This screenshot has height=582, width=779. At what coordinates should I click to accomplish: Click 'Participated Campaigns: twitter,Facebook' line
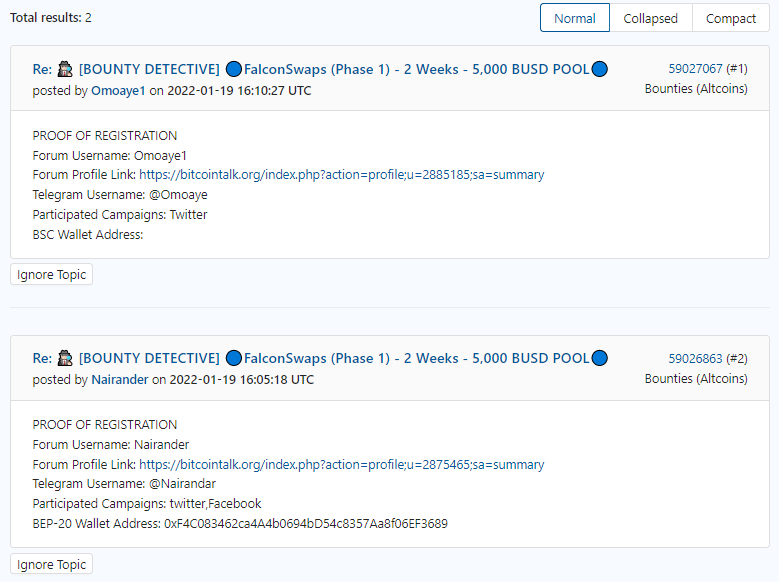click(147, 504)
